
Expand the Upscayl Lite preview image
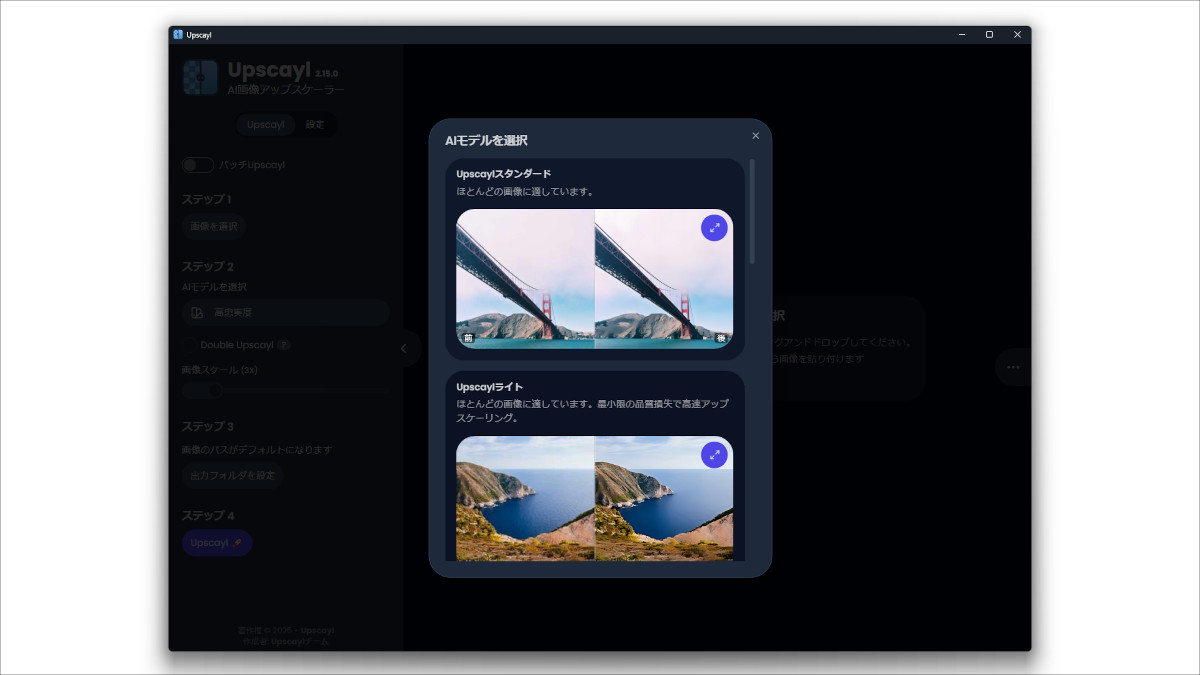click(x=714, y=455)
